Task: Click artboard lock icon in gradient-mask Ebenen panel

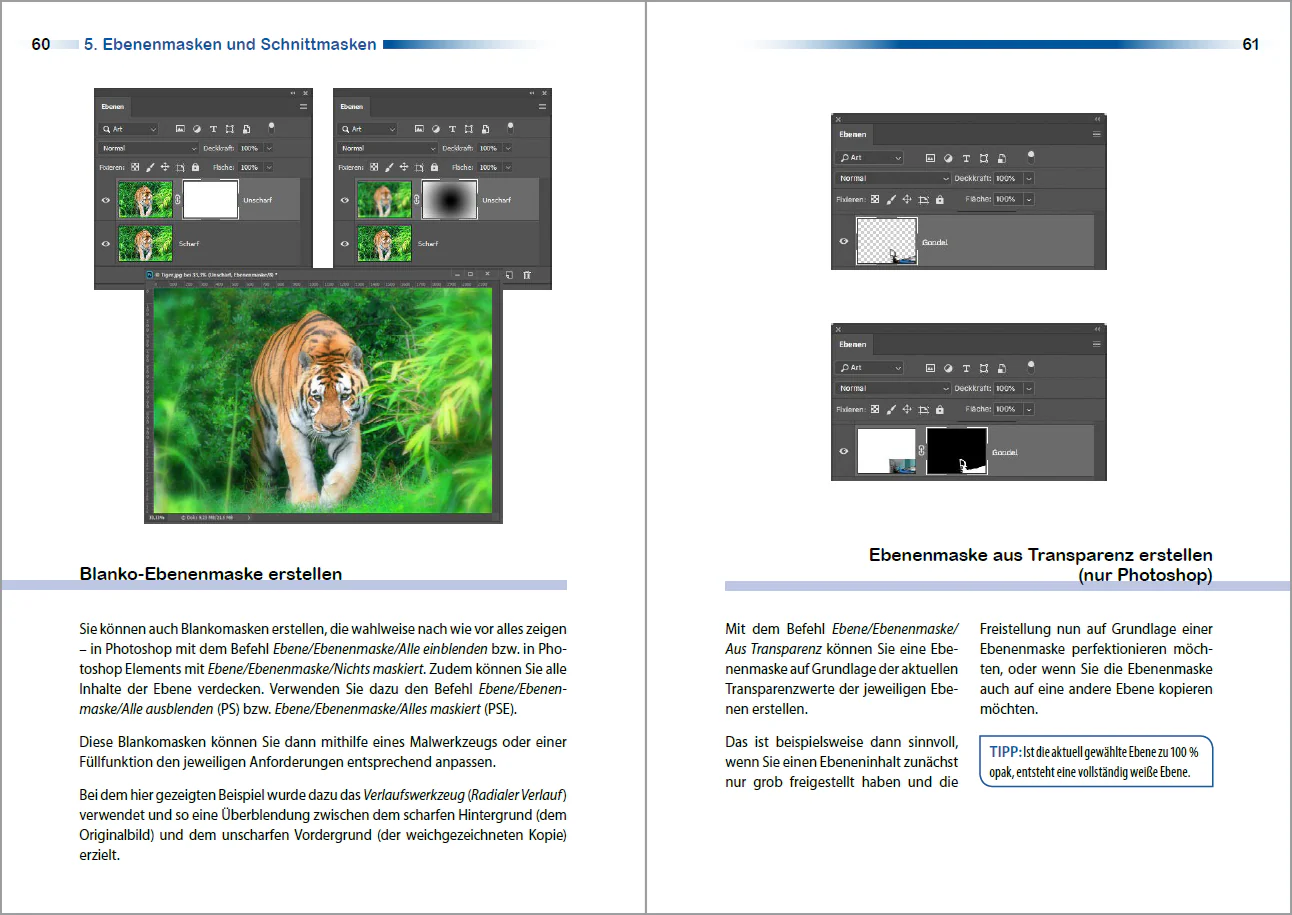Action: pyautogui.click(x=419, y=168)
